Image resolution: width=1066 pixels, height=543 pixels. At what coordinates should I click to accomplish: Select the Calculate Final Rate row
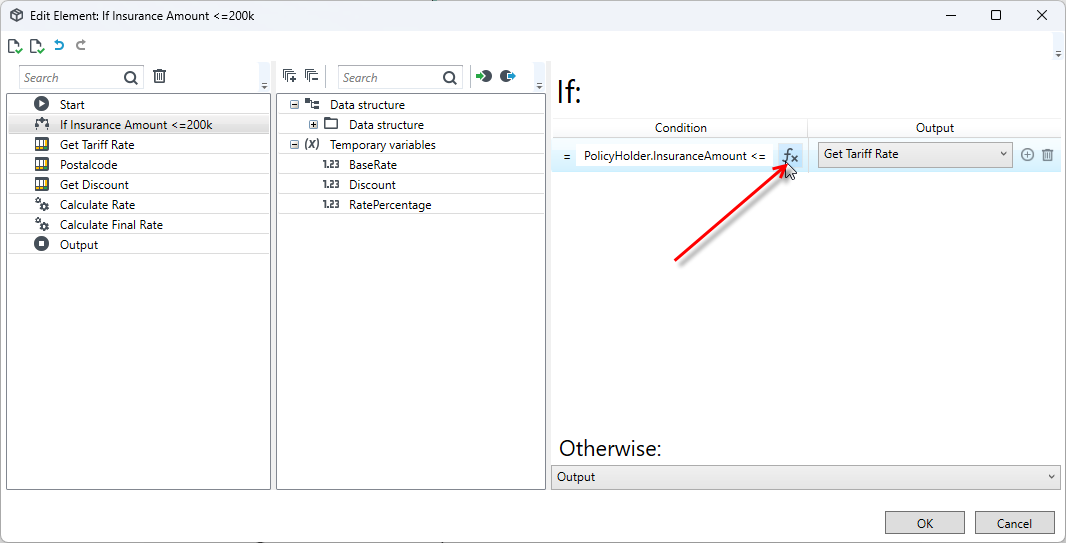pyautogui.click(x=138, y=225)
